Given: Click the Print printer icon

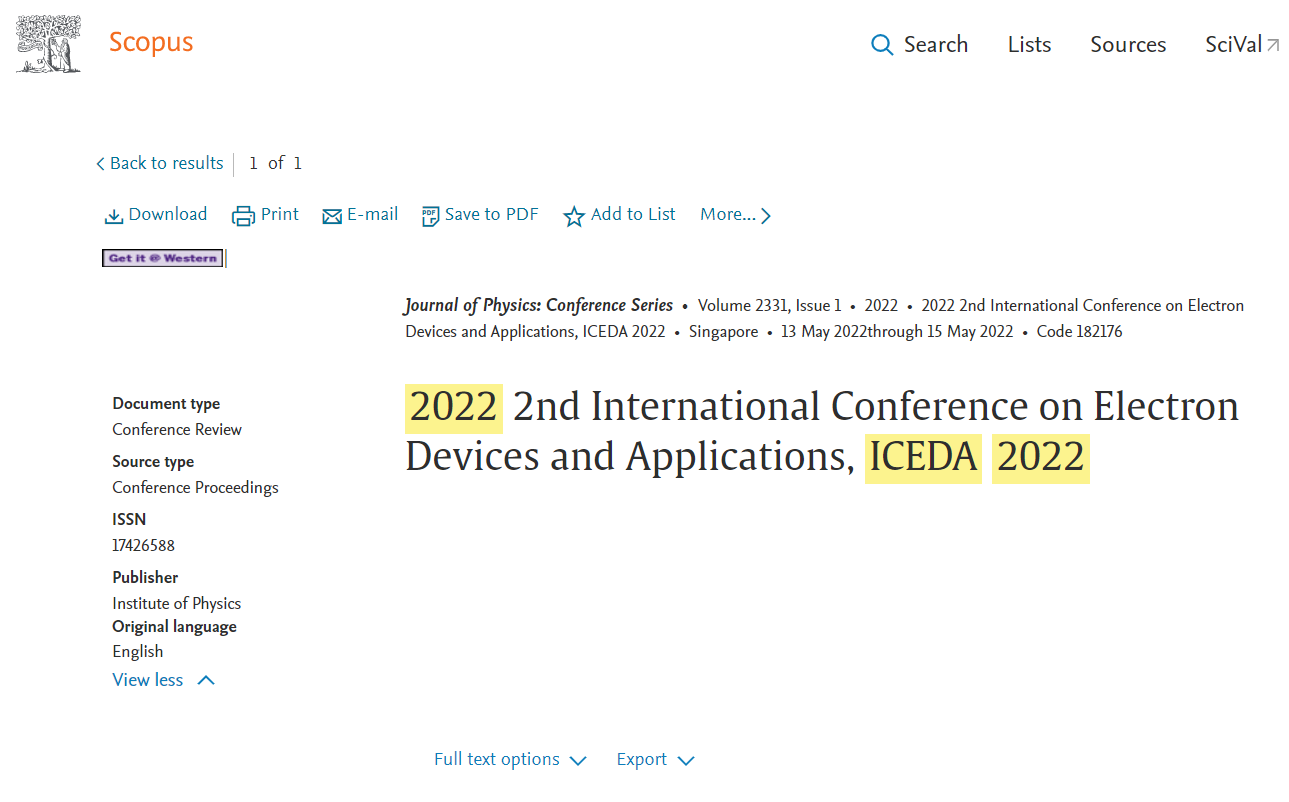Looking at the screenshot, I should coord(243,216).
